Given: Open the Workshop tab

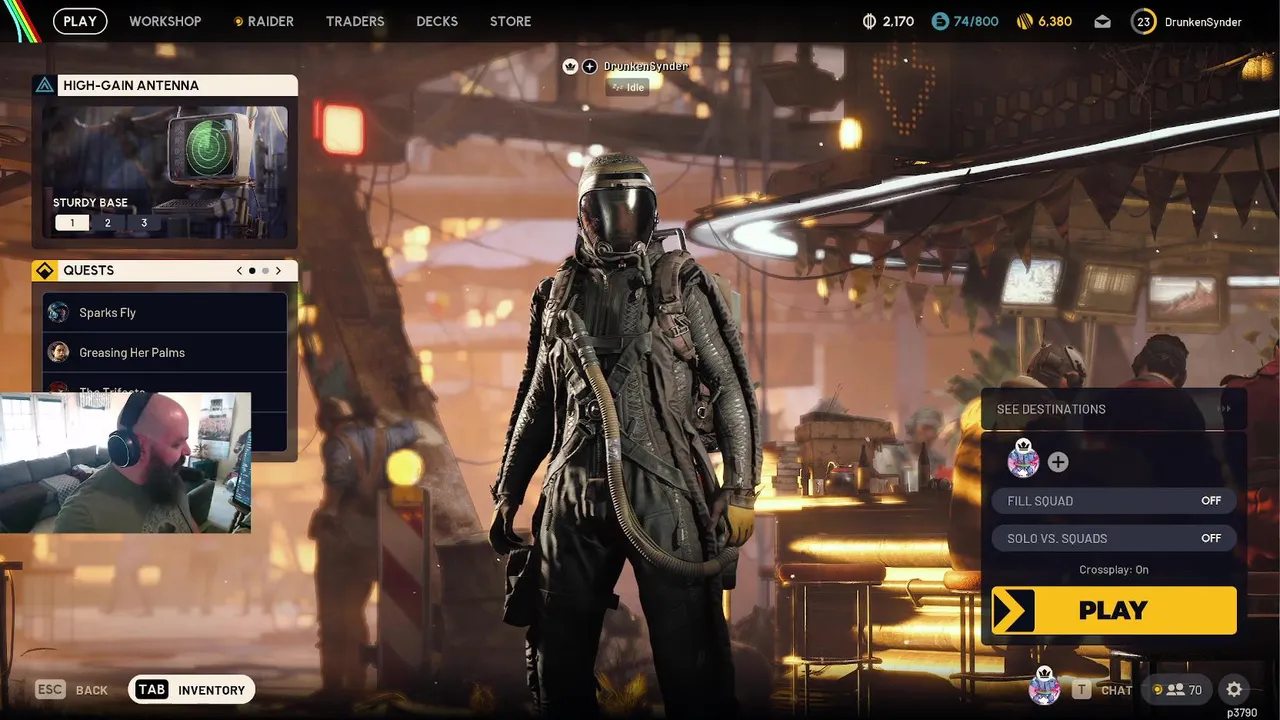Looking at the screenshot, I should [165, 21].
